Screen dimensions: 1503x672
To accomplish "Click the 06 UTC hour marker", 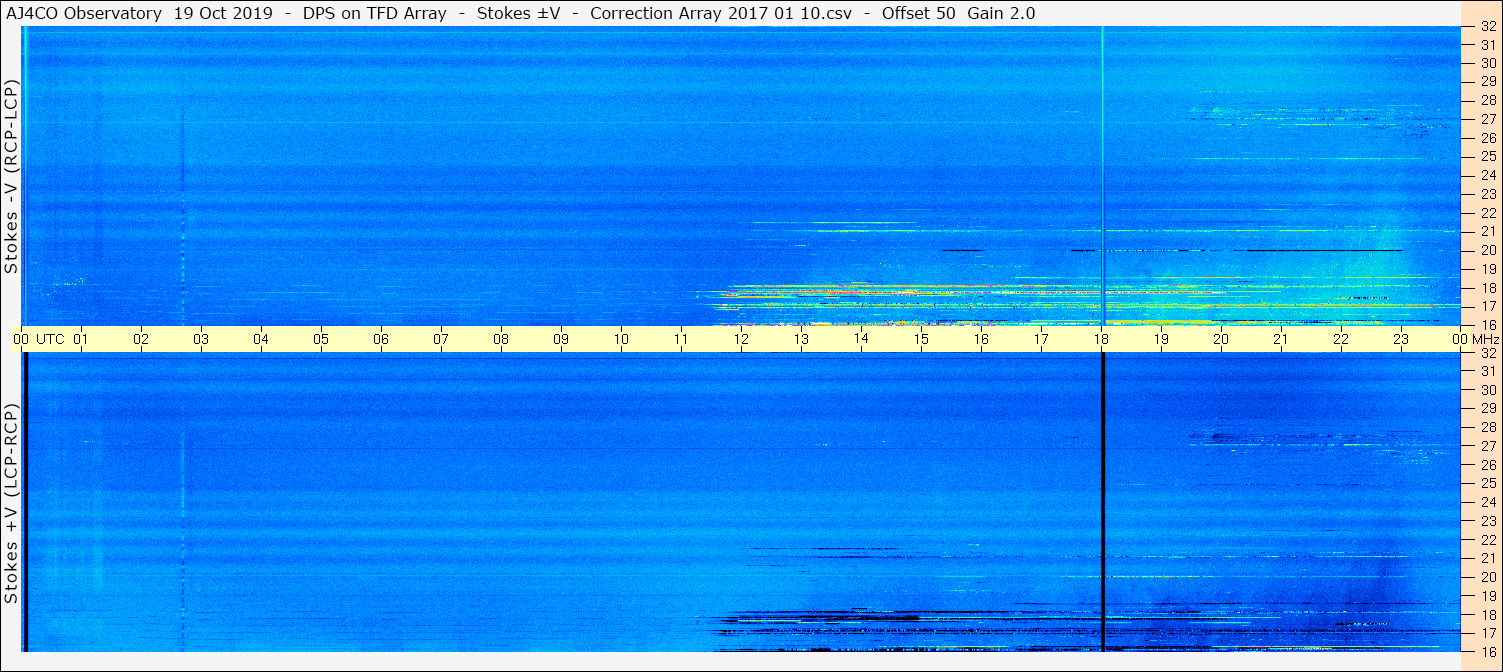I will (x=381, y=339).
